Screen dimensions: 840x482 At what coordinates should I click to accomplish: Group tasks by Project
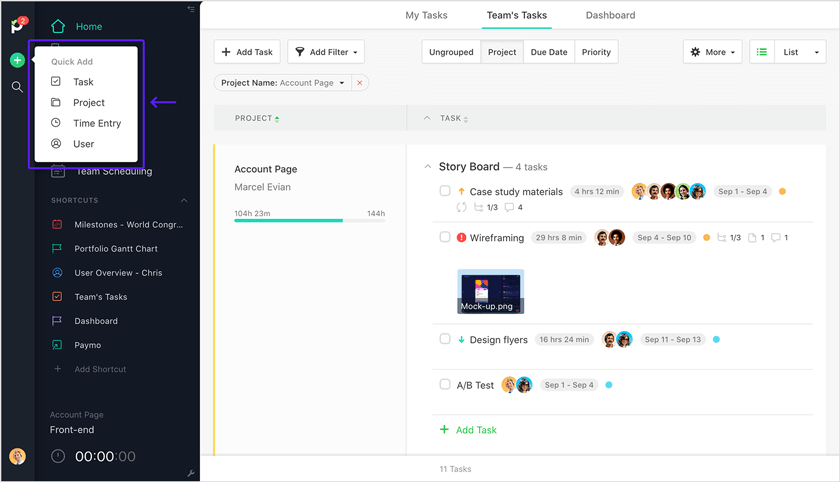(x=502, y=52)
